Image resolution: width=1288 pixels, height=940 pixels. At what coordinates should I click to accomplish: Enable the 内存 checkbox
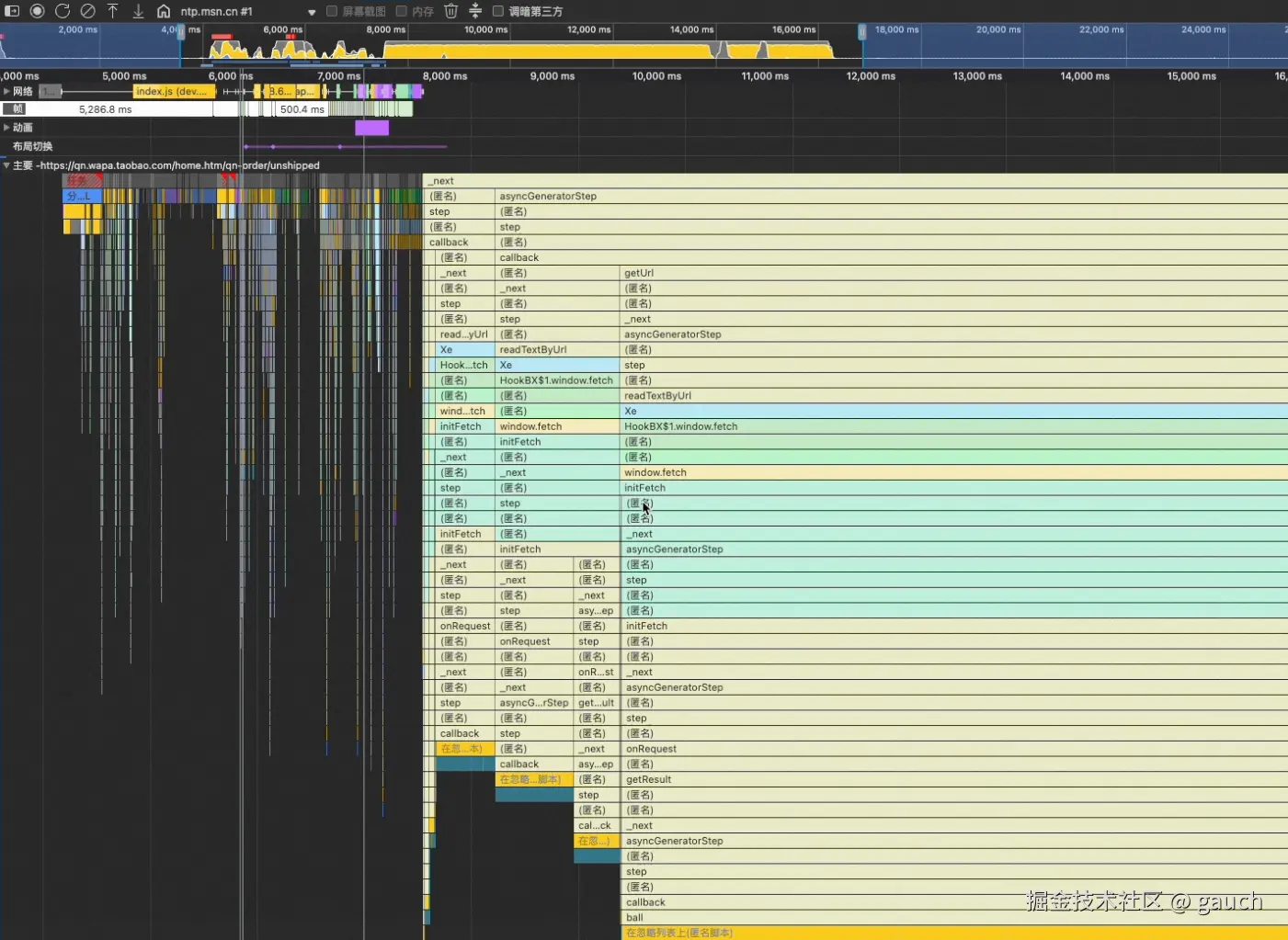(402, 11)
